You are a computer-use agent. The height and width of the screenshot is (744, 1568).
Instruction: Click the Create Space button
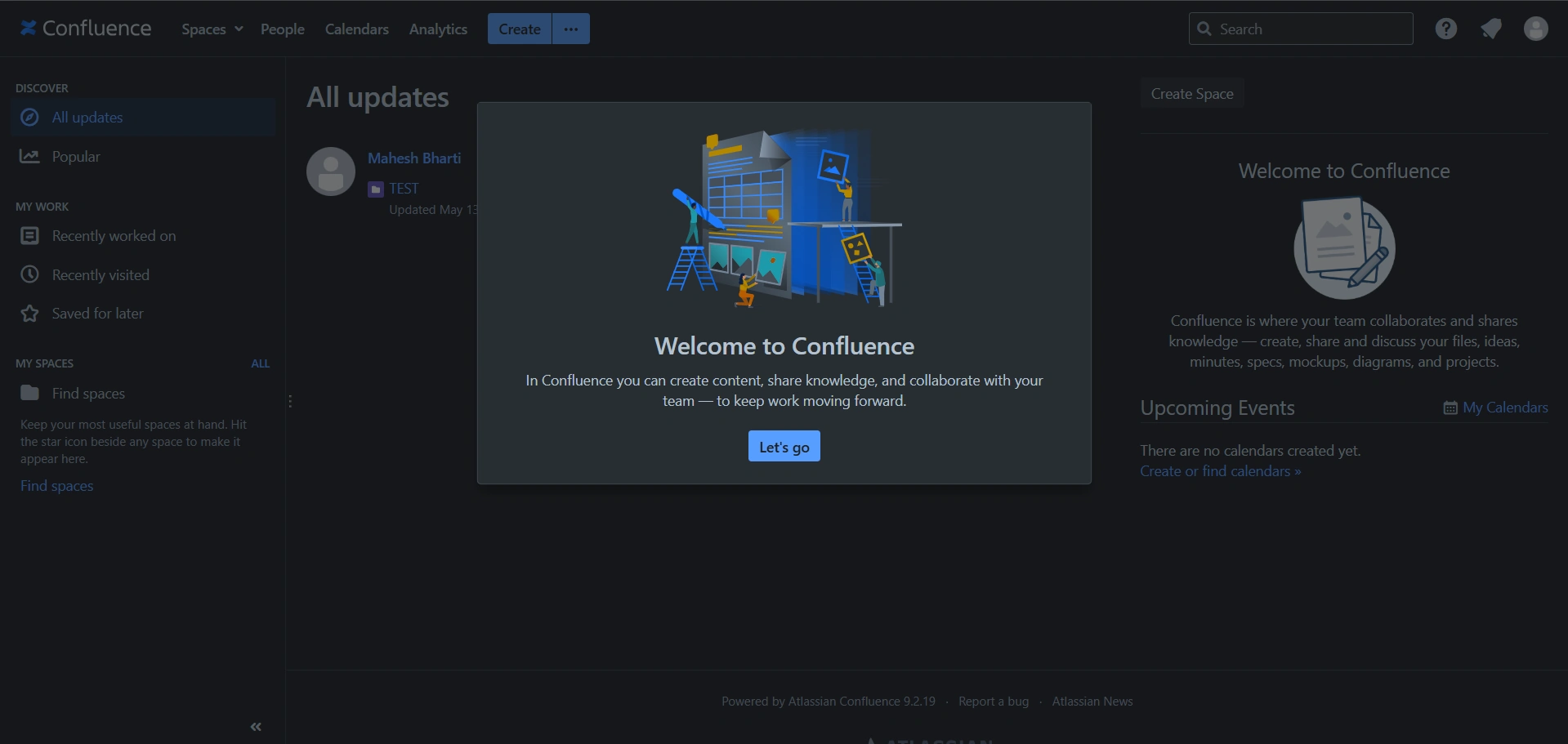pyautogui.click(x=1192, y=94)
